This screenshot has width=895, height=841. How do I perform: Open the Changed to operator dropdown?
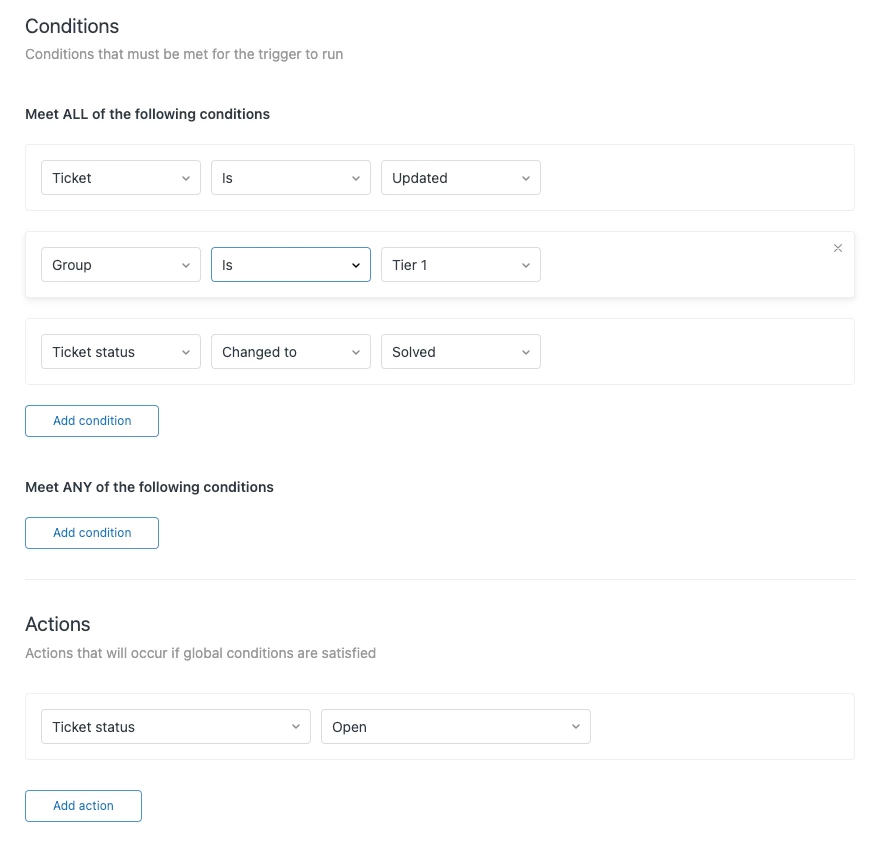point(290,352)
